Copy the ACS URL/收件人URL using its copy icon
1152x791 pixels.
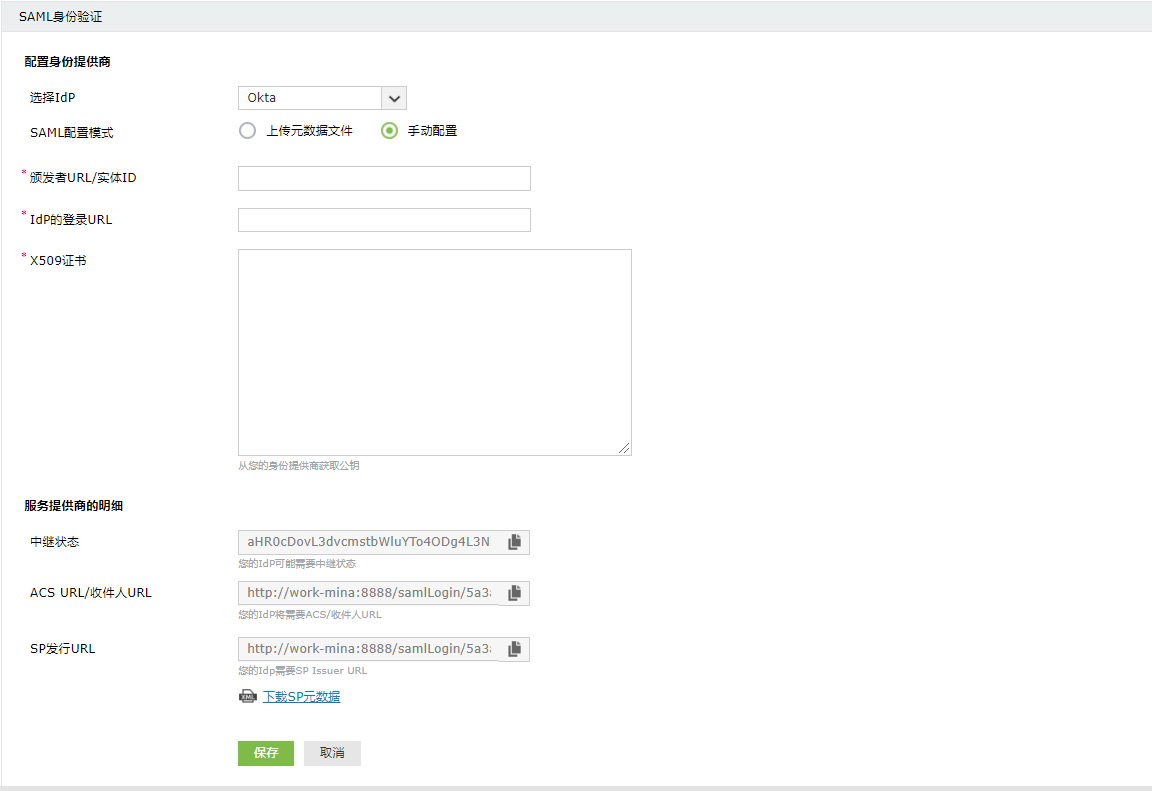(x=515, y=592)
